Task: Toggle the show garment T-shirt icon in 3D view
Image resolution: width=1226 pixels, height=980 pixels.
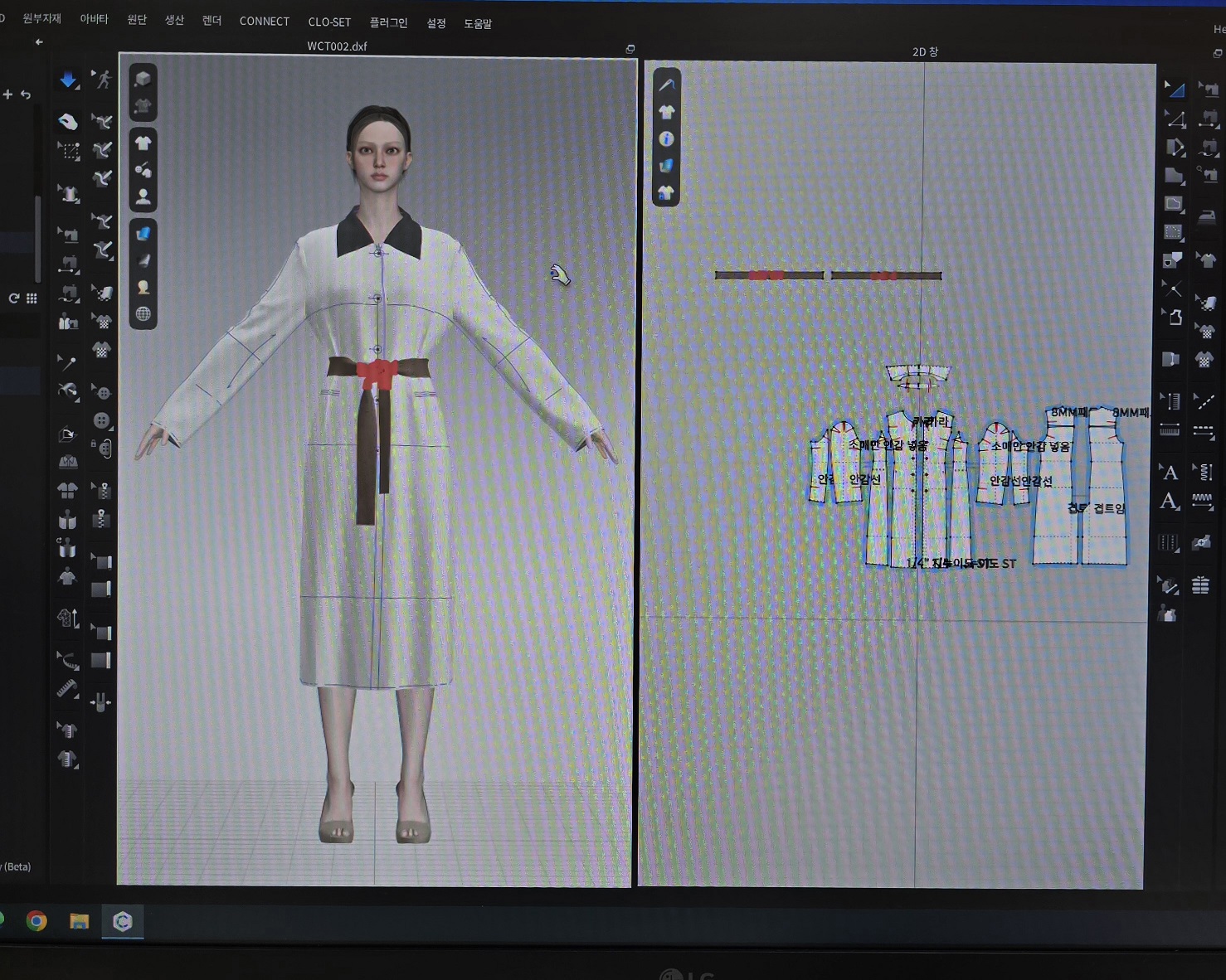Action: click(144, 143)
